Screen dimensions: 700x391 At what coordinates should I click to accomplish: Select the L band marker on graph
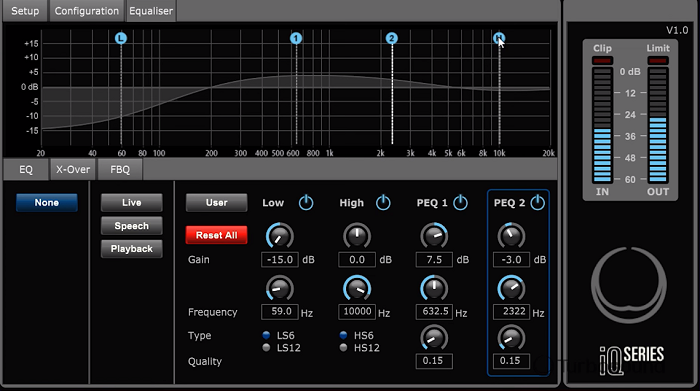[121, 38]
